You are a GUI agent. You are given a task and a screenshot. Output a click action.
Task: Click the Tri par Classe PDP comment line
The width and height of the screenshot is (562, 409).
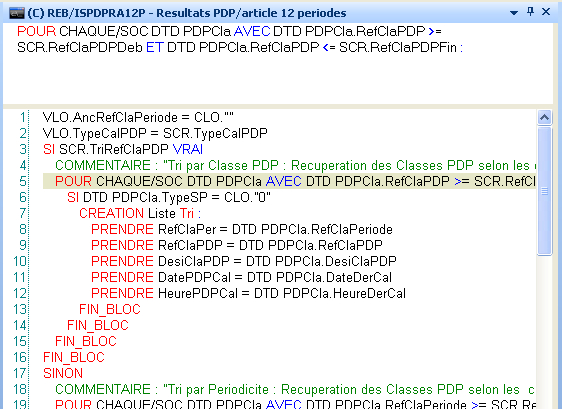295,166
